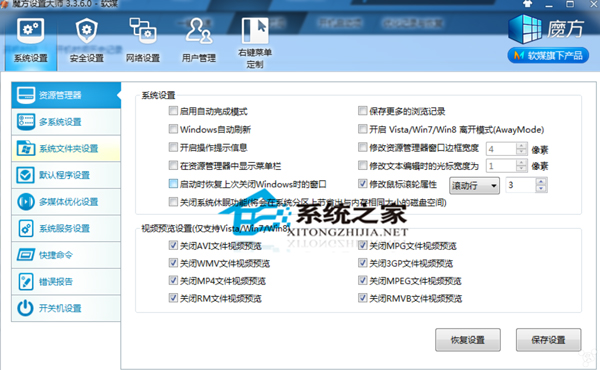Uncheck 关闭3GP文件视频预览
This screenshot has width=600, height=370.
coord(362,263)
